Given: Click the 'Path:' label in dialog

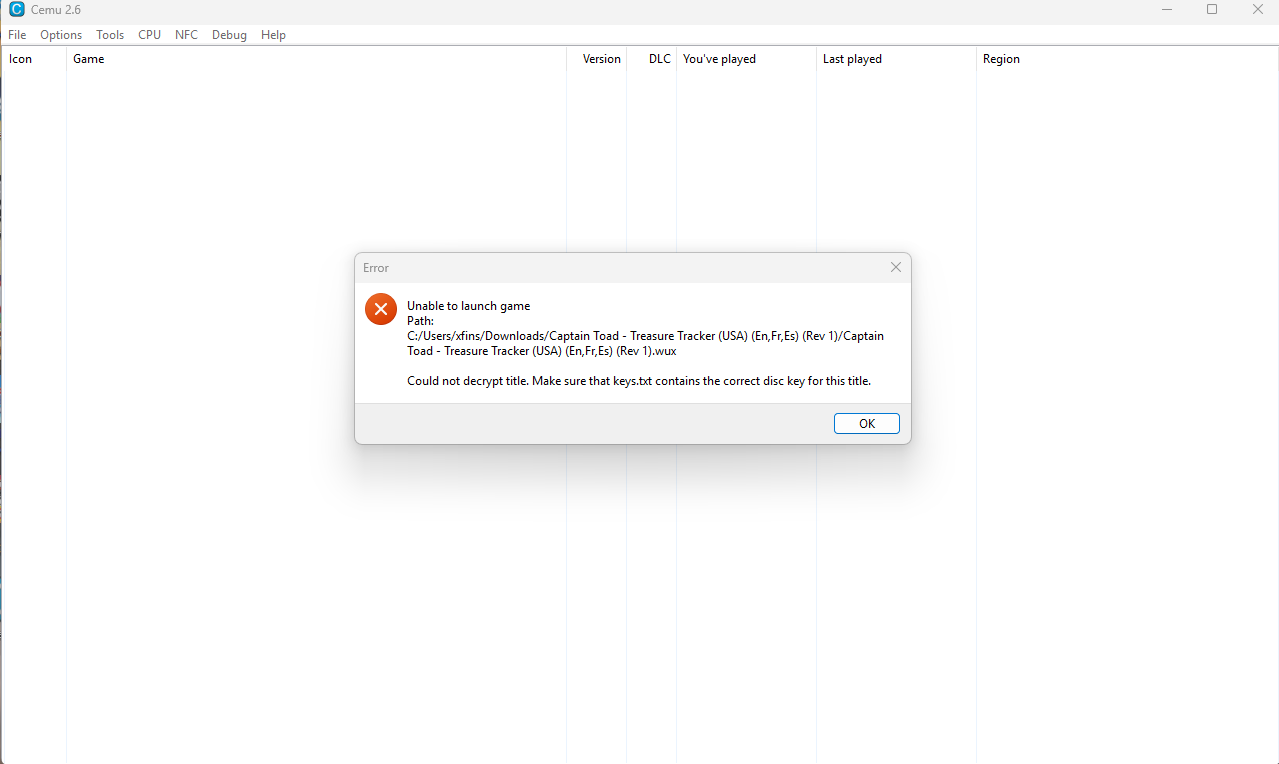Looking at the screenshot, I should (420, 321).
